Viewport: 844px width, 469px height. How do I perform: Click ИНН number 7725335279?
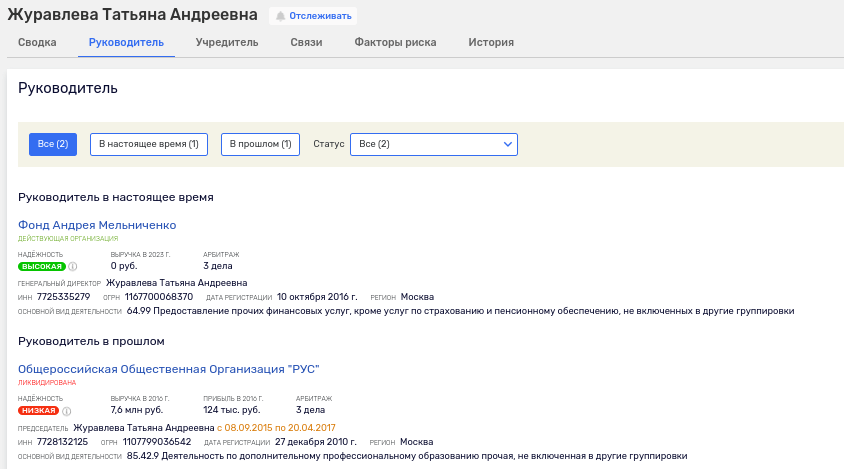(63, 297)
